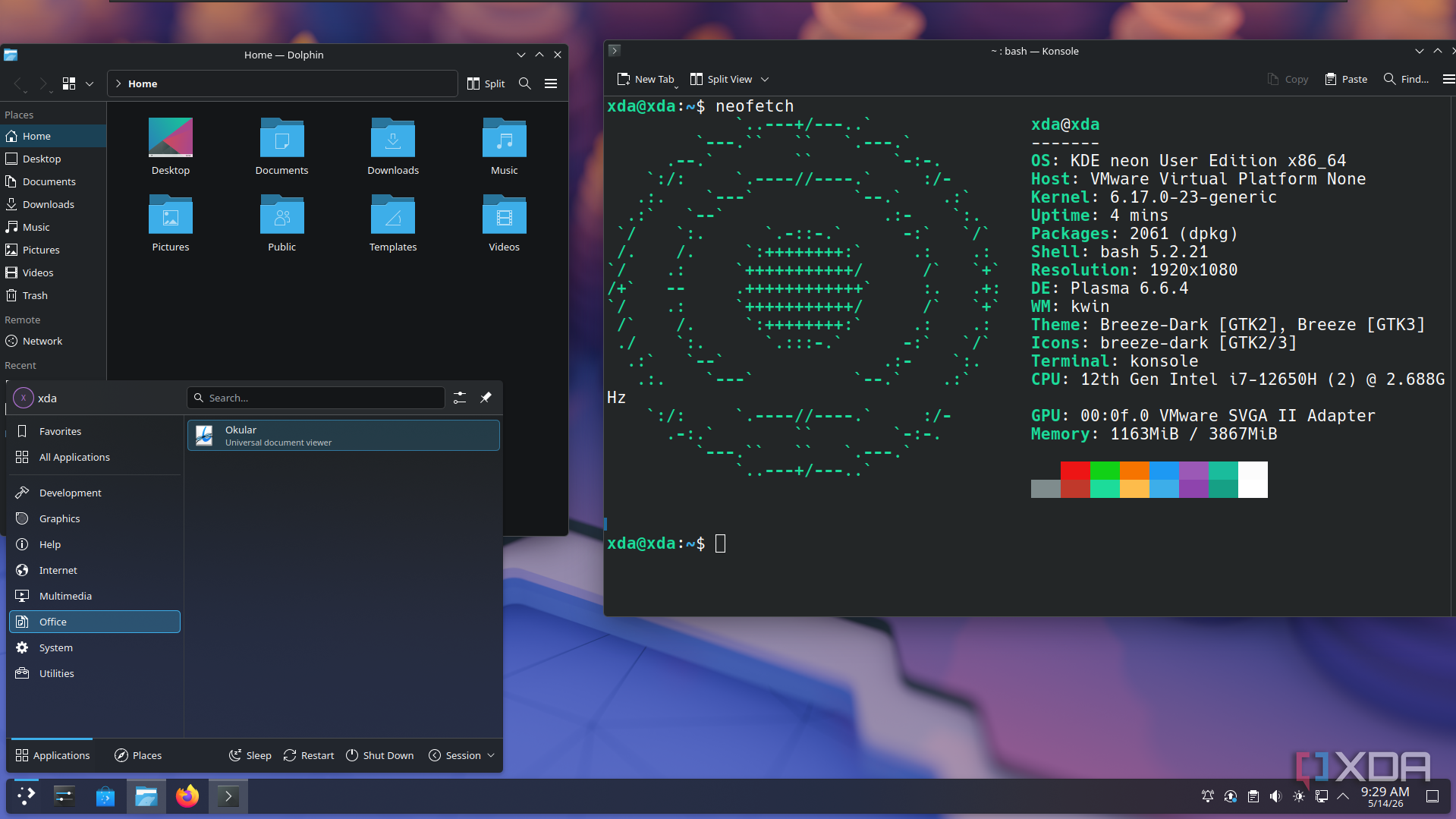Select All Applications in launcher
This screenshot has width=1456, height=819.
[x=95, y=457]
